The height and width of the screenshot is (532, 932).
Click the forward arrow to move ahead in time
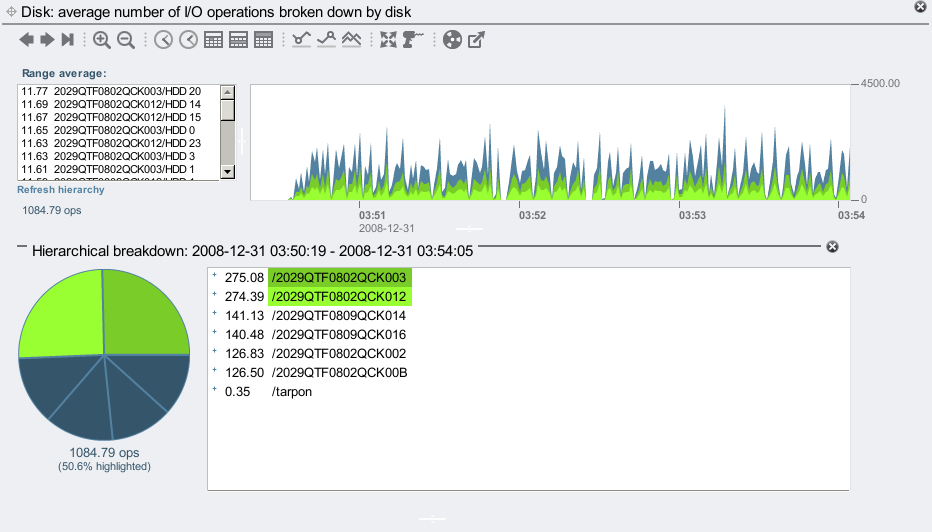pos(47,40)
